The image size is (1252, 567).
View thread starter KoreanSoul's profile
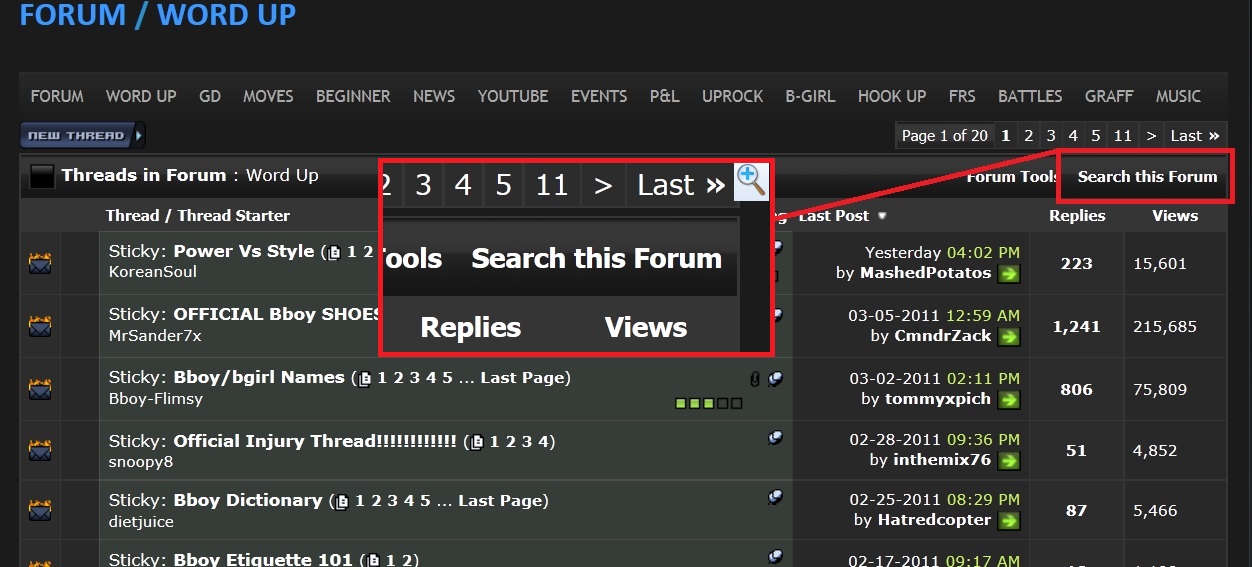153,272
